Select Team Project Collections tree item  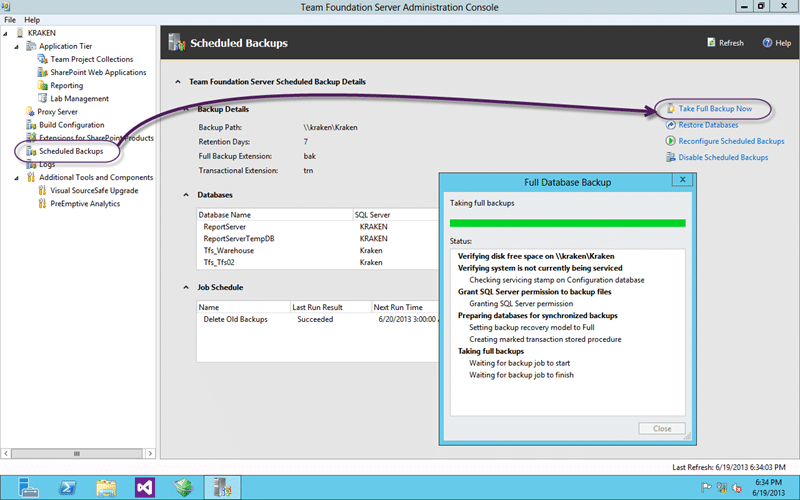click(91, 59)
